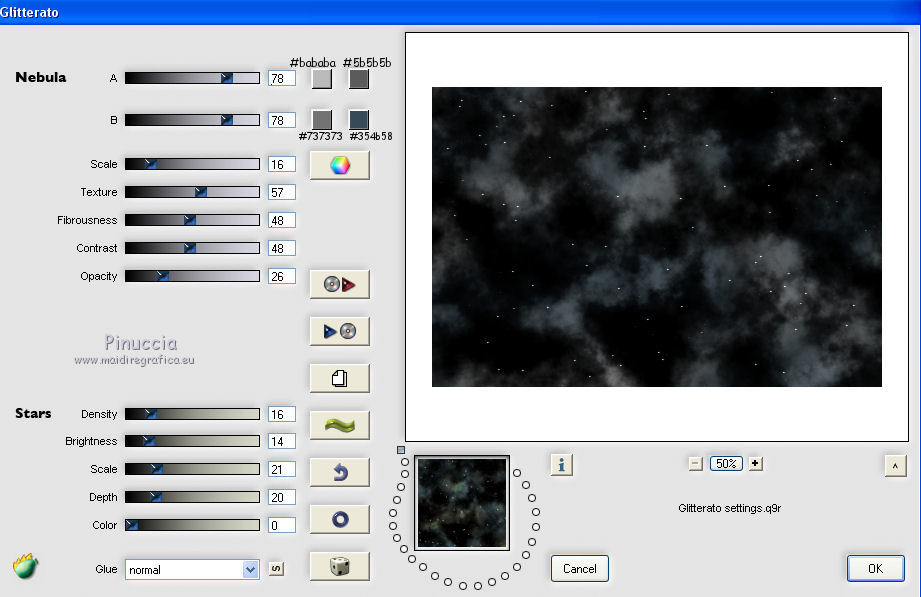Click the play-then-disc preset button
The image size is (921, 597).
[x=340, y=331]
